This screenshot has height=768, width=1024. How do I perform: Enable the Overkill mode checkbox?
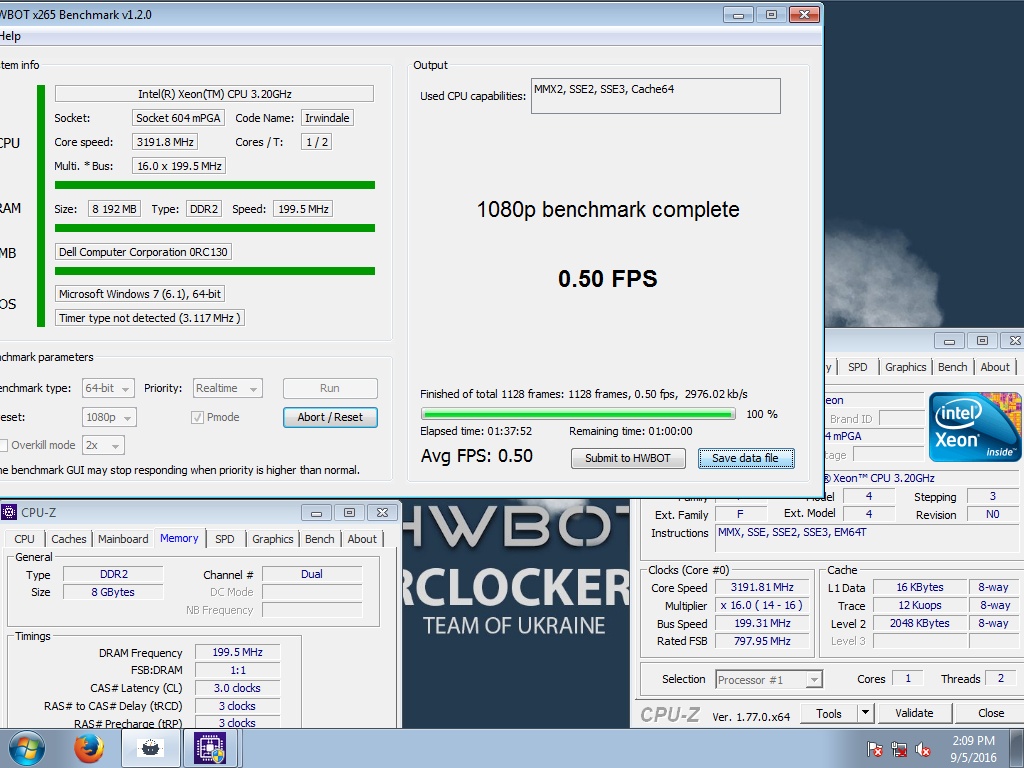click(x=3, y=445)
